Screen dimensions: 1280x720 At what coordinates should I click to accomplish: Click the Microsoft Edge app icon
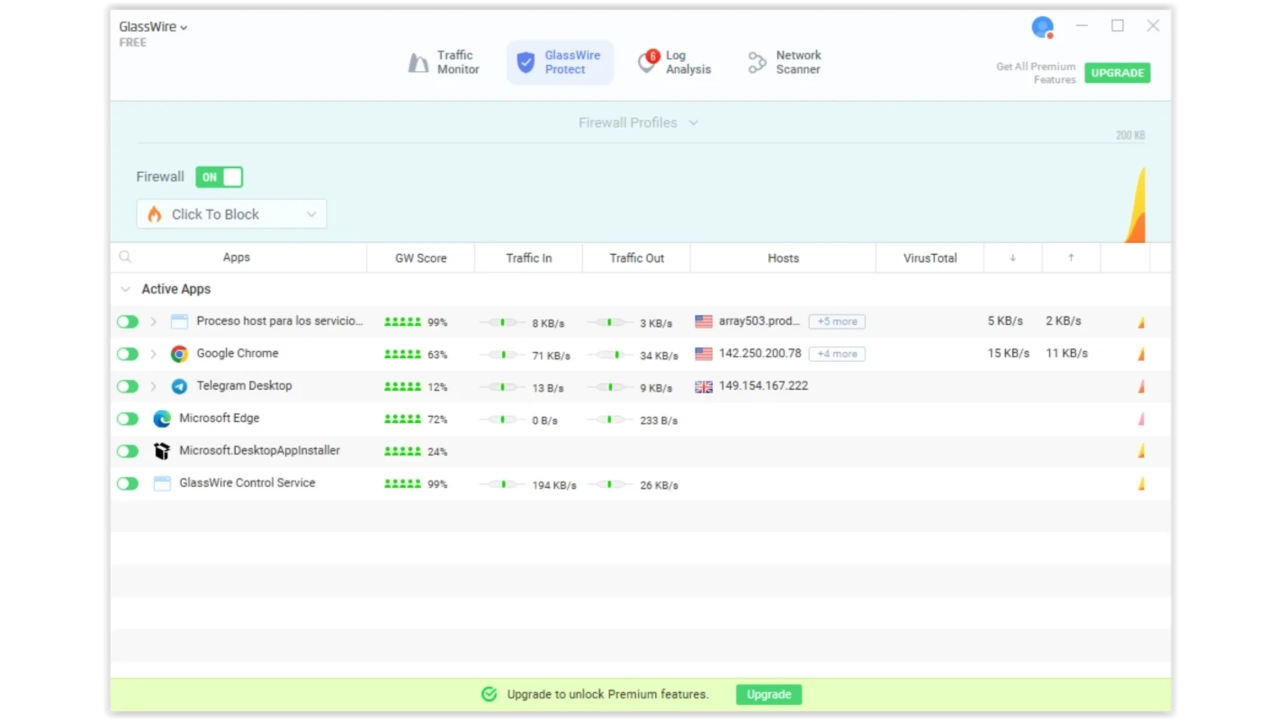pyautogui.click(x=162, y=419)
